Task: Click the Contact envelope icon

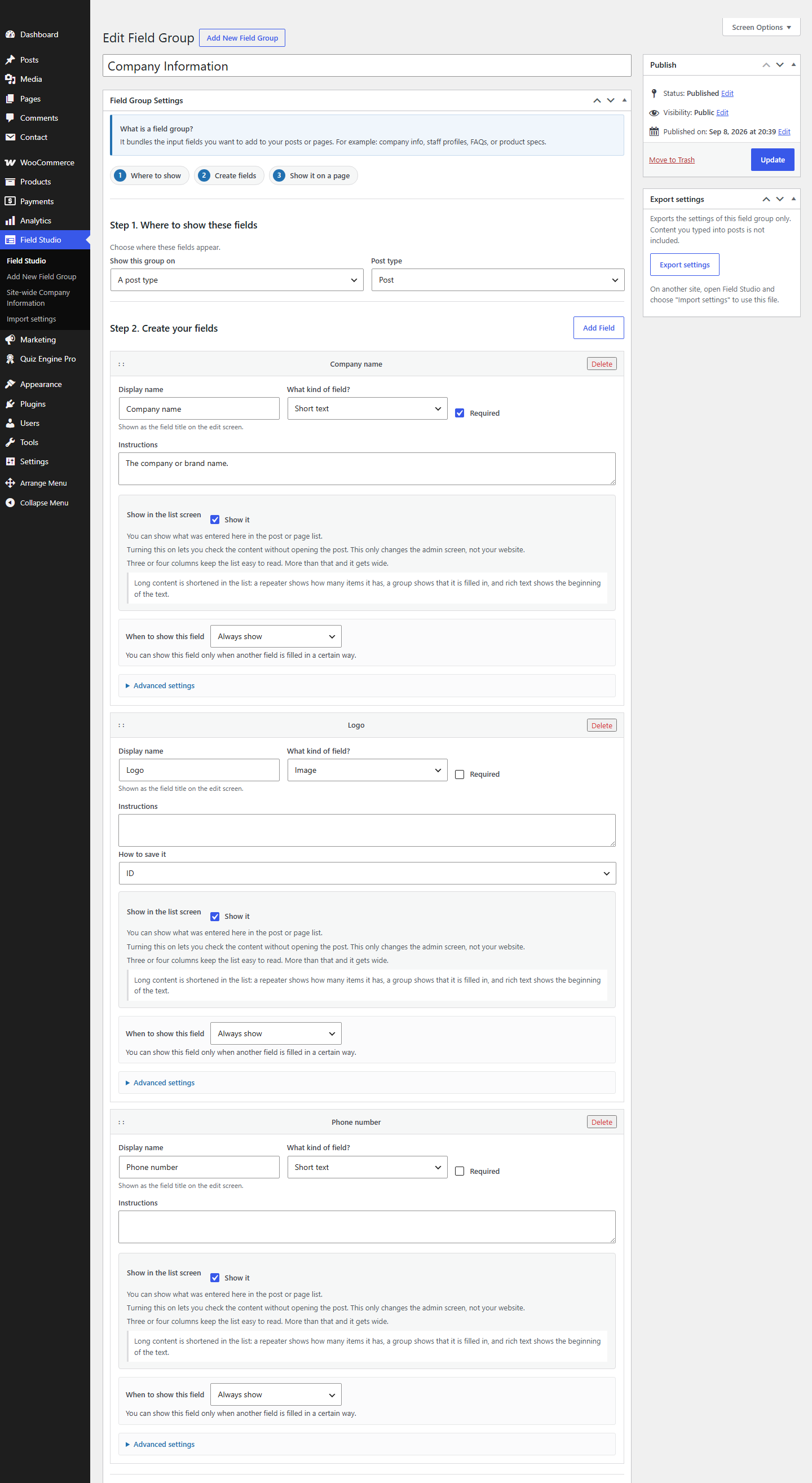Action: tap(10, 137)
